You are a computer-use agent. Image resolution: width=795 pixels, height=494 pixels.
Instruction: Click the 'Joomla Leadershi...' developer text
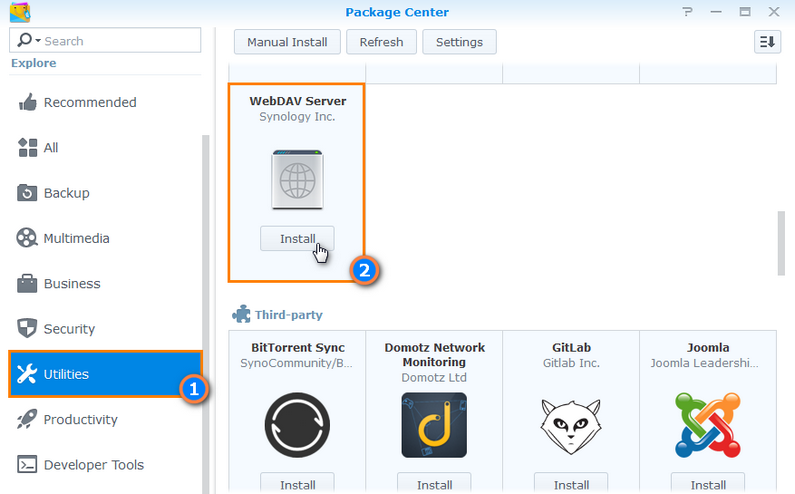[x=705, y=363]
